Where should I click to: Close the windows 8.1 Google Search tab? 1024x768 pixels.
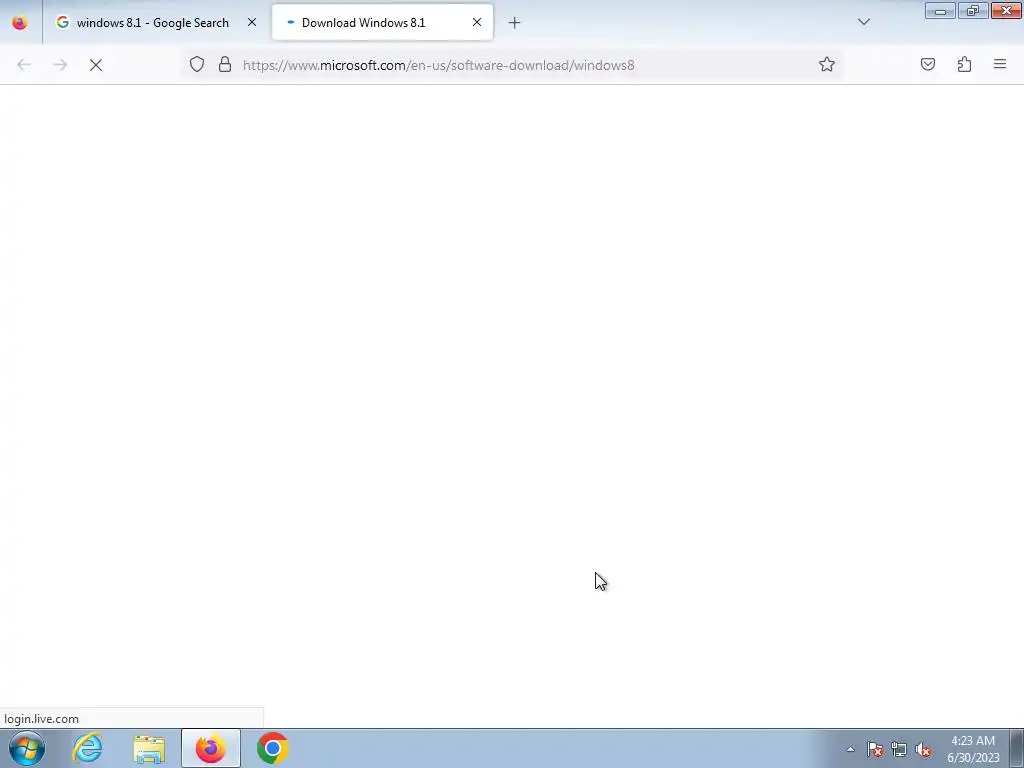[x=251, y=23]
